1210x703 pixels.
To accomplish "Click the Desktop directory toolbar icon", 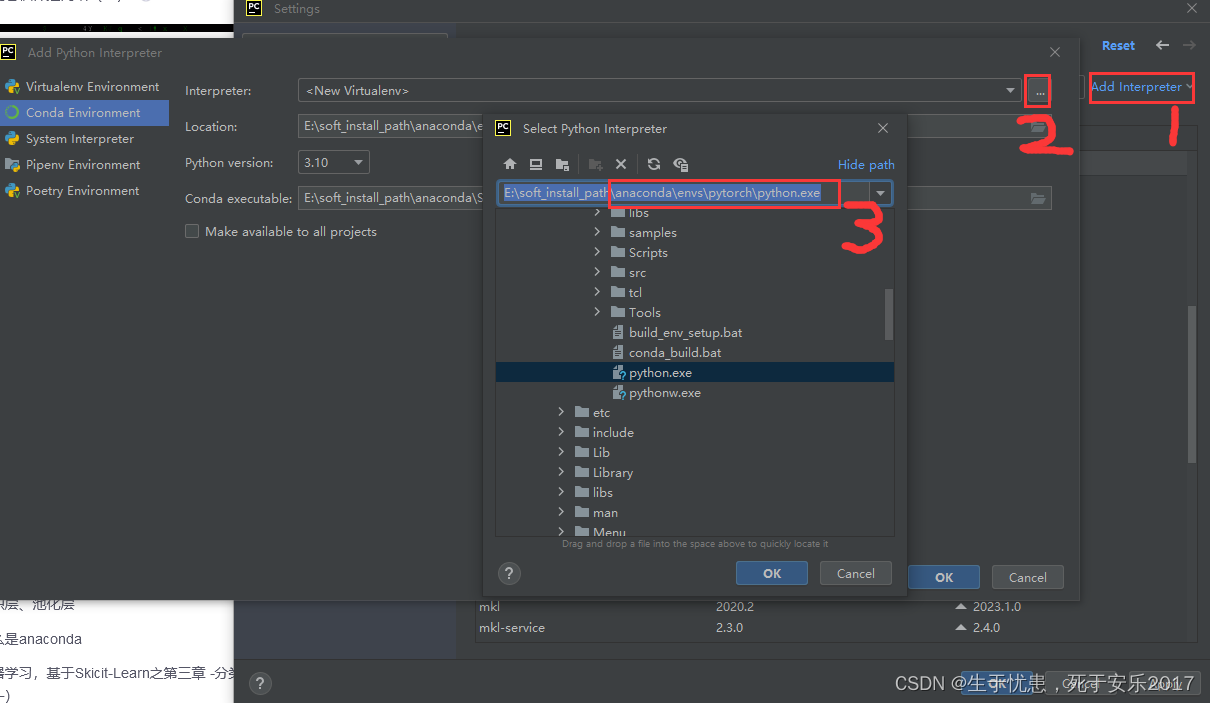I will [x=536, y=164].
